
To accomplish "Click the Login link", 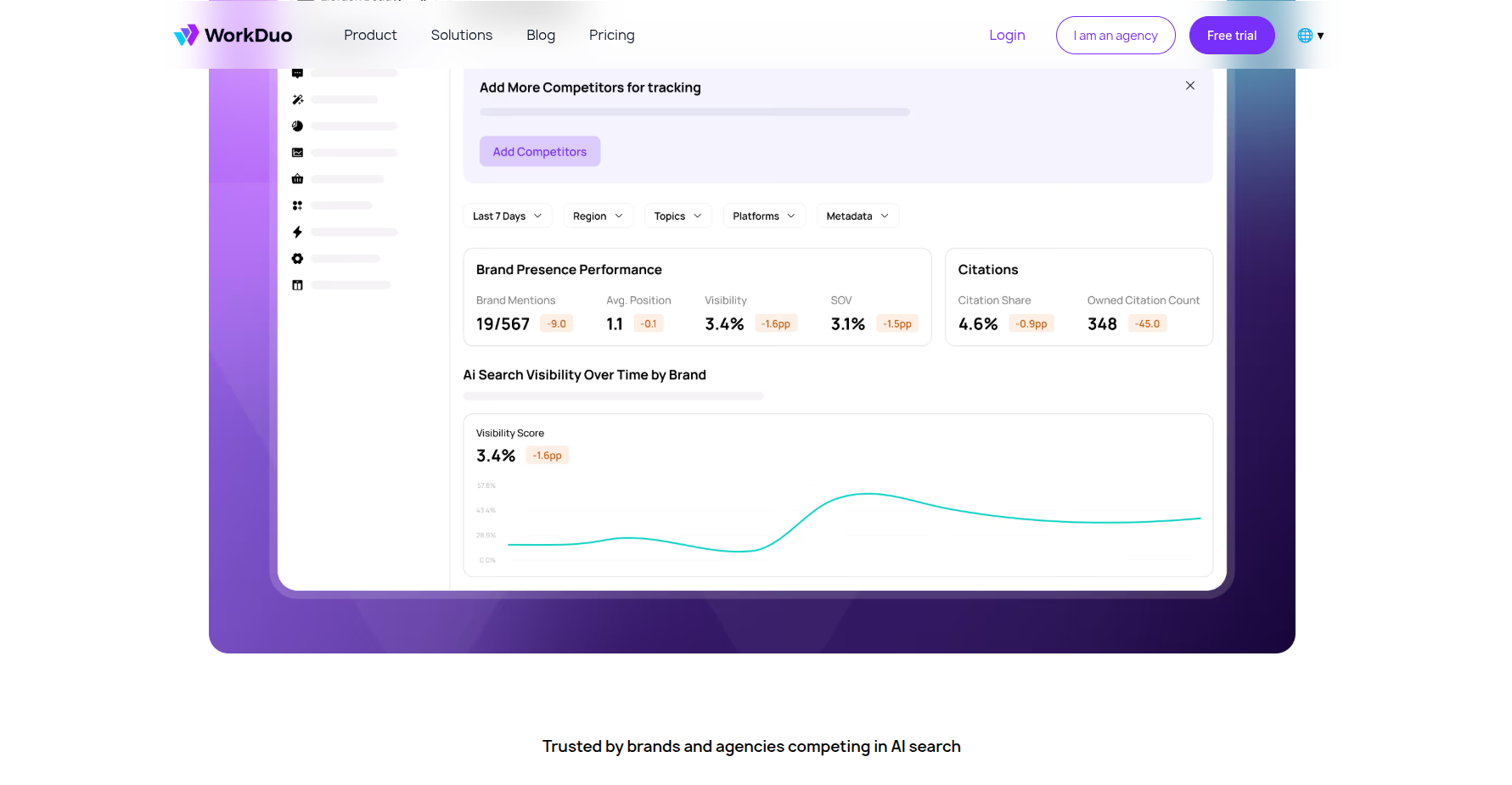I will [1007, 35].
